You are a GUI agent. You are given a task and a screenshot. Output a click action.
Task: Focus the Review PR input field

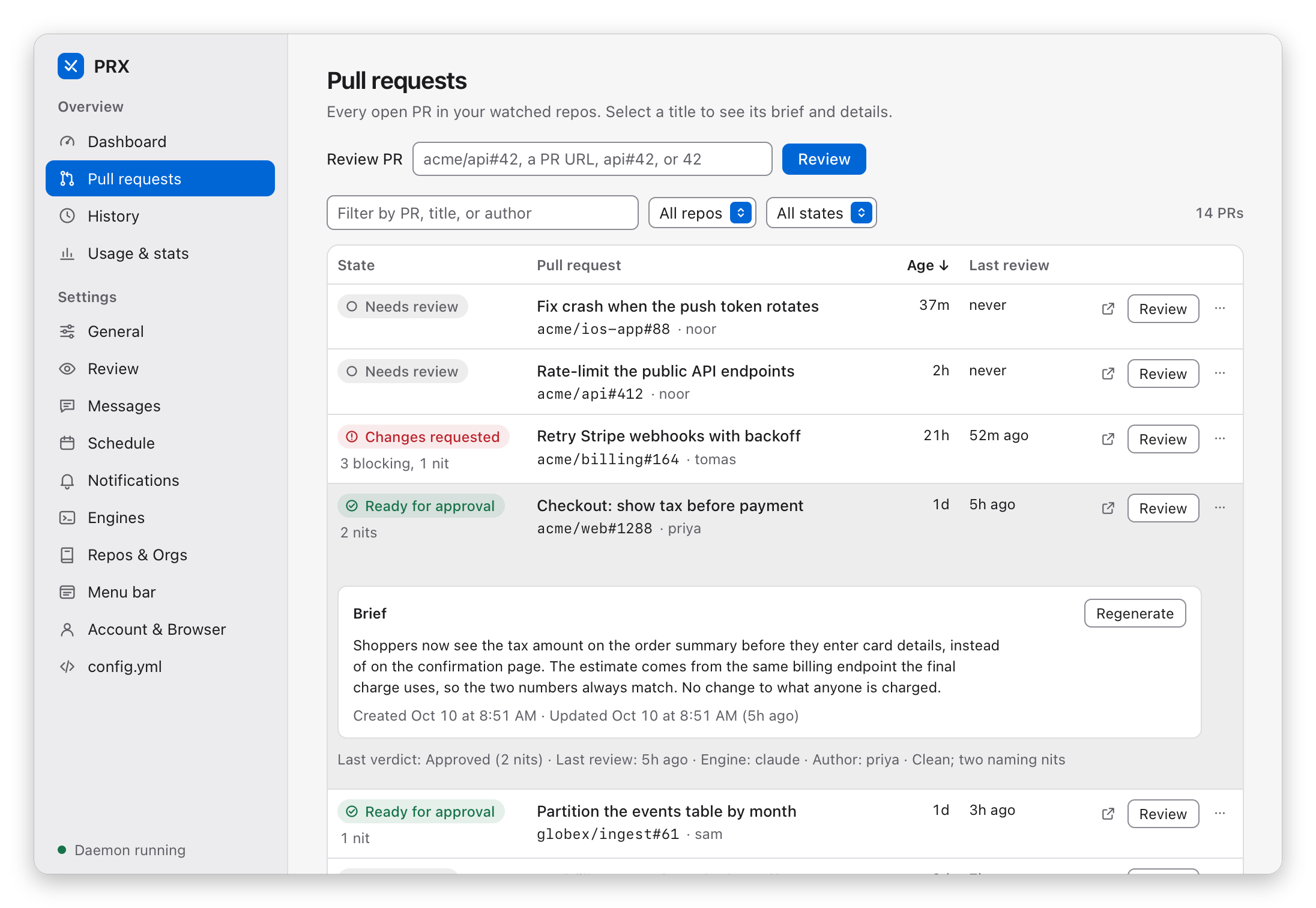coord(592,159)
